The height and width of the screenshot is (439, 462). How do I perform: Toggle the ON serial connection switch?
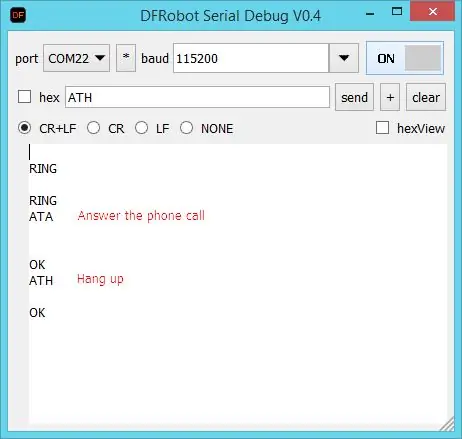405,58
